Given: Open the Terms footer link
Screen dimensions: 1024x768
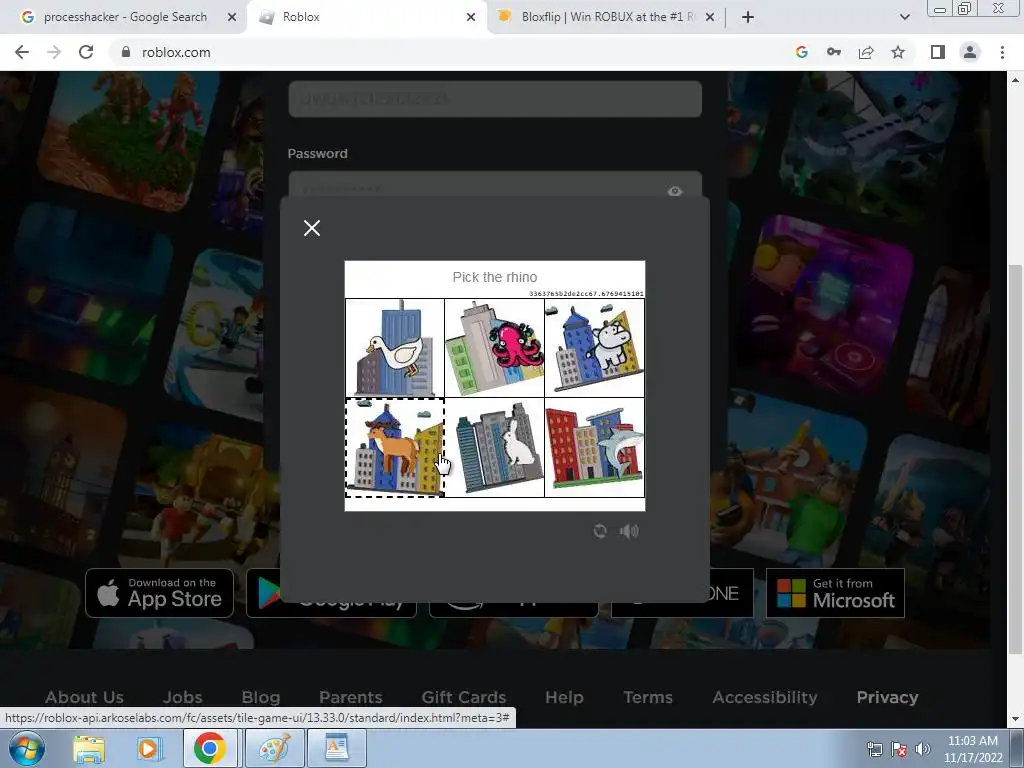Looking at the screenshot, I should click(x=648, y=697).
